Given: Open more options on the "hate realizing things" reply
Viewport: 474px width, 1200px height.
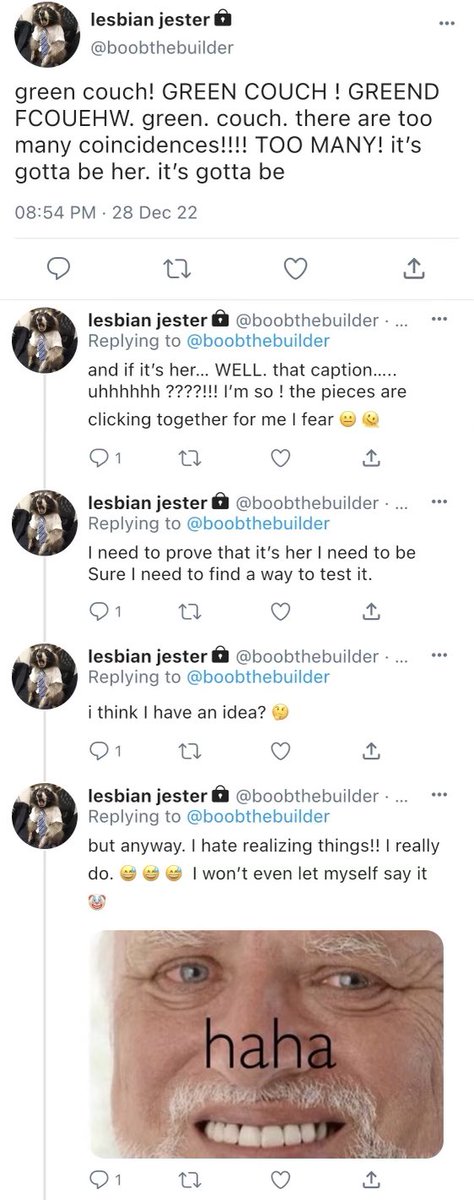Looking at the screenshot, I should point(437,796).
